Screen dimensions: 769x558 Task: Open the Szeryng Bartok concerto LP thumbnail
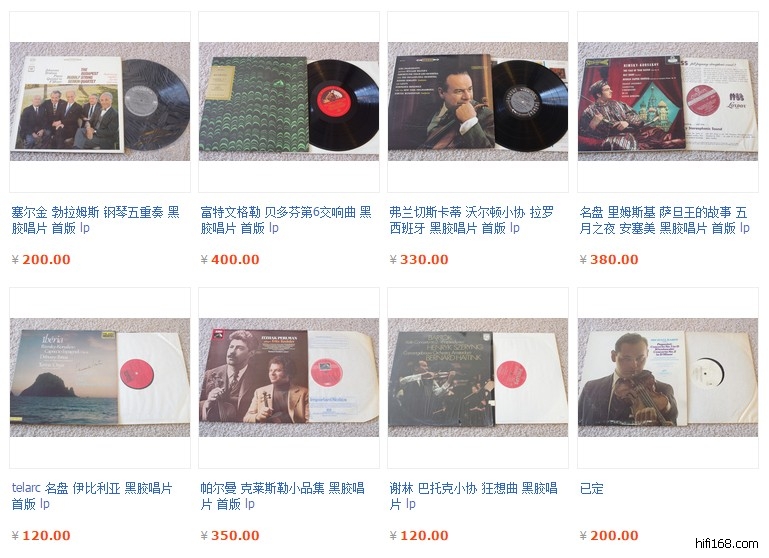478,378
